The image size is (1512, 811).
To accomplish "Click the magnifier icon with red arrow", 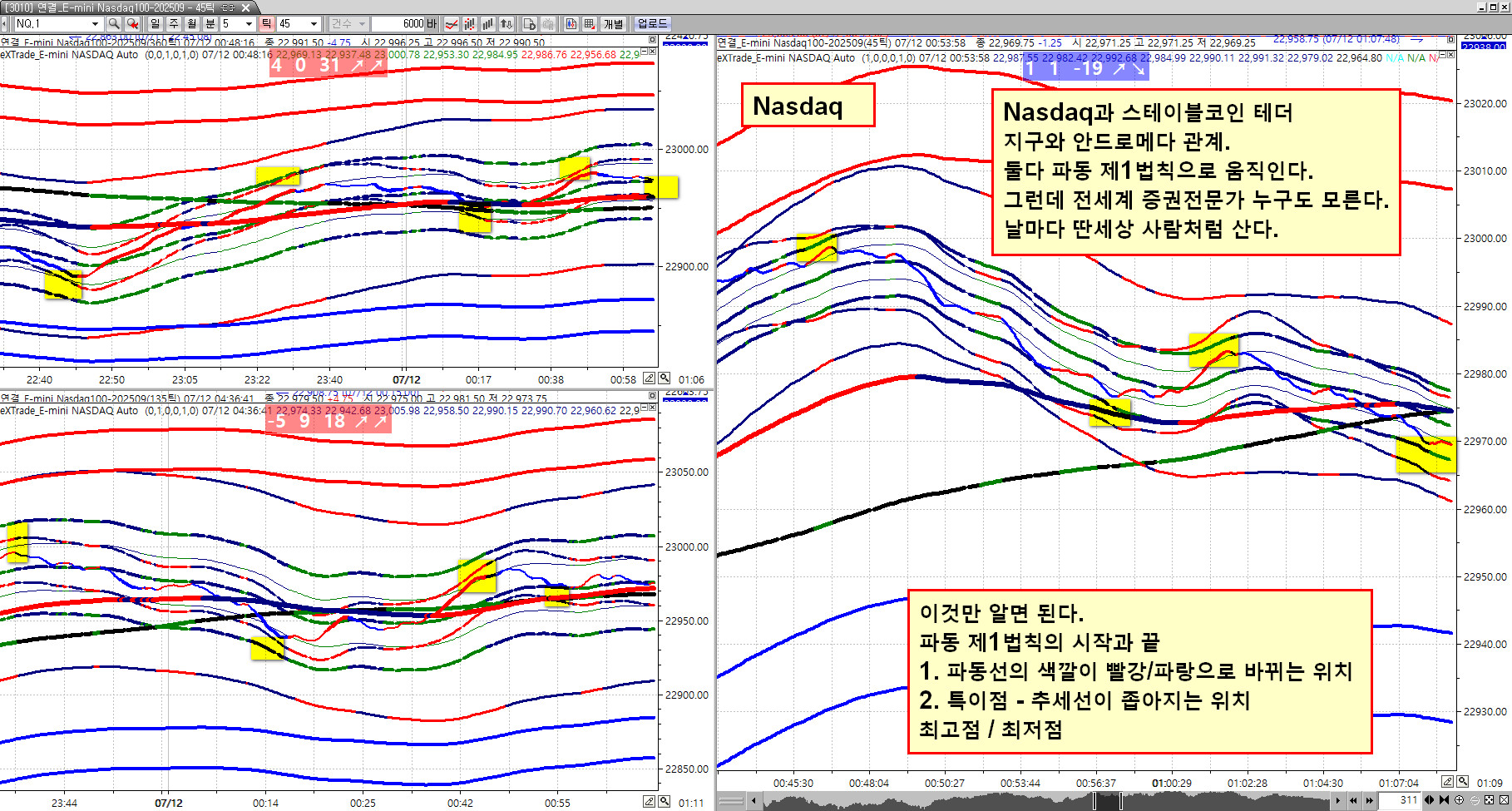I will pyautogui.click(x=132, y=23).
